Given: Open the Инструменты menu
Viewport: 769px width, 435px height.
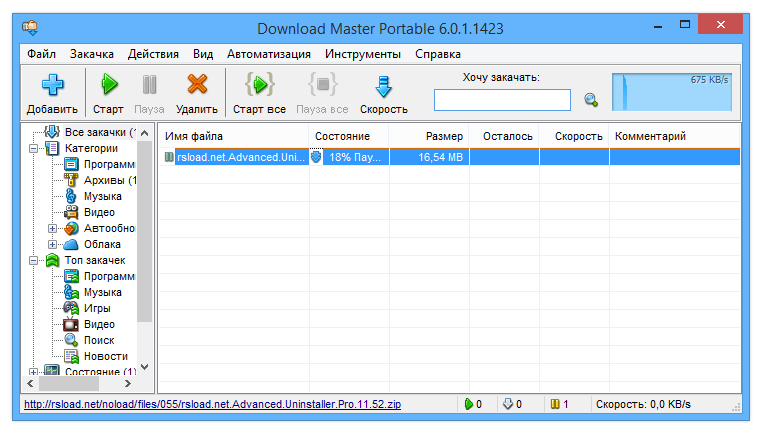Looking at the screenshot, I should 363,54.
